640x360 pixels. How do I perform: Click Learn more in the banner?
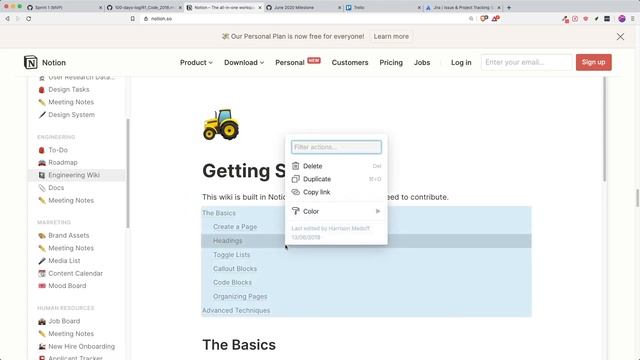point(391,36)
